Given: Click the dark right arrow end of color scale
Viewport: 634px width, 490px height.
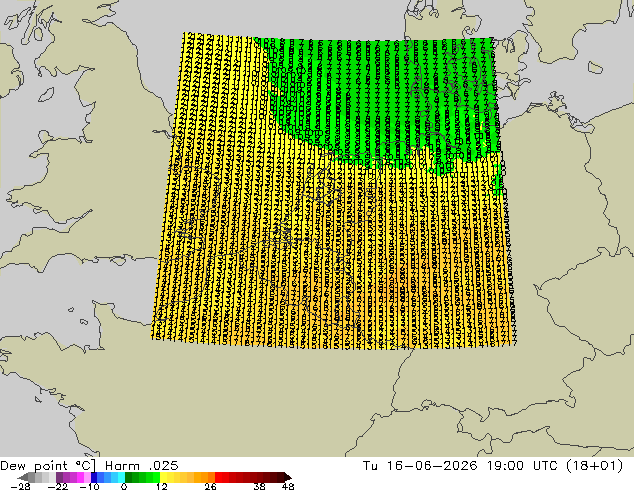Looking at the screenshot, I should click(x=287, y=477).
